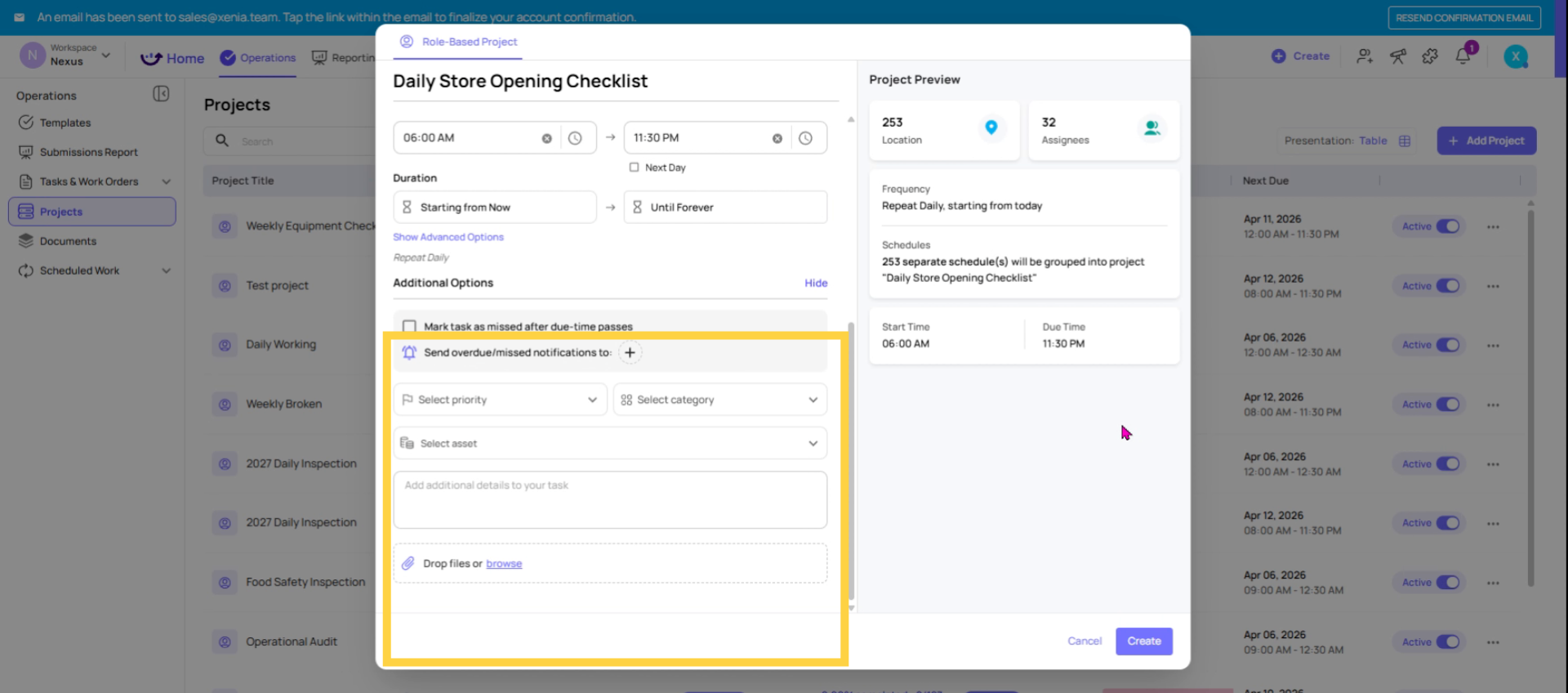Click the additional task details text field
Screen dimensions: 1568x693
[x=609, y=499]
